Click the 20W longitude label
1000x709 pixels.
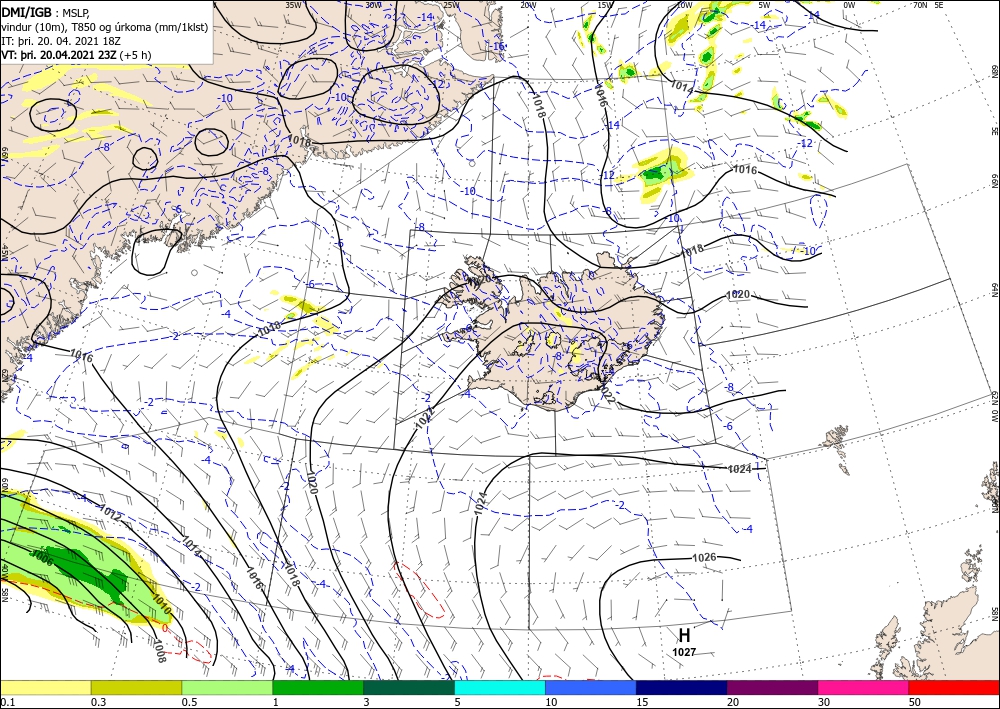(x=527, y=5)
